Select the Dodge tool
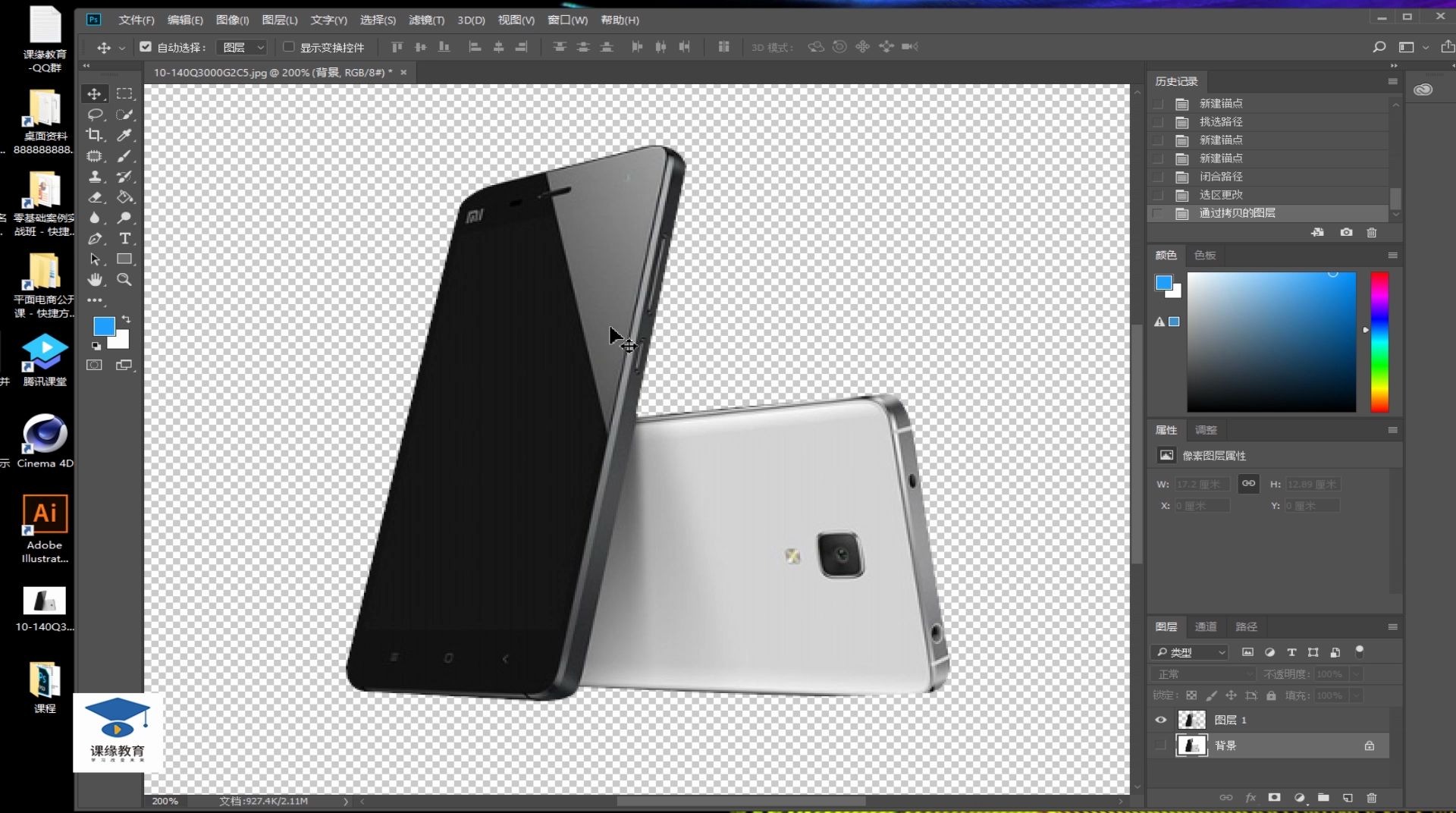The width and height of the screenshot is (1456, 813). coord(124,218)
